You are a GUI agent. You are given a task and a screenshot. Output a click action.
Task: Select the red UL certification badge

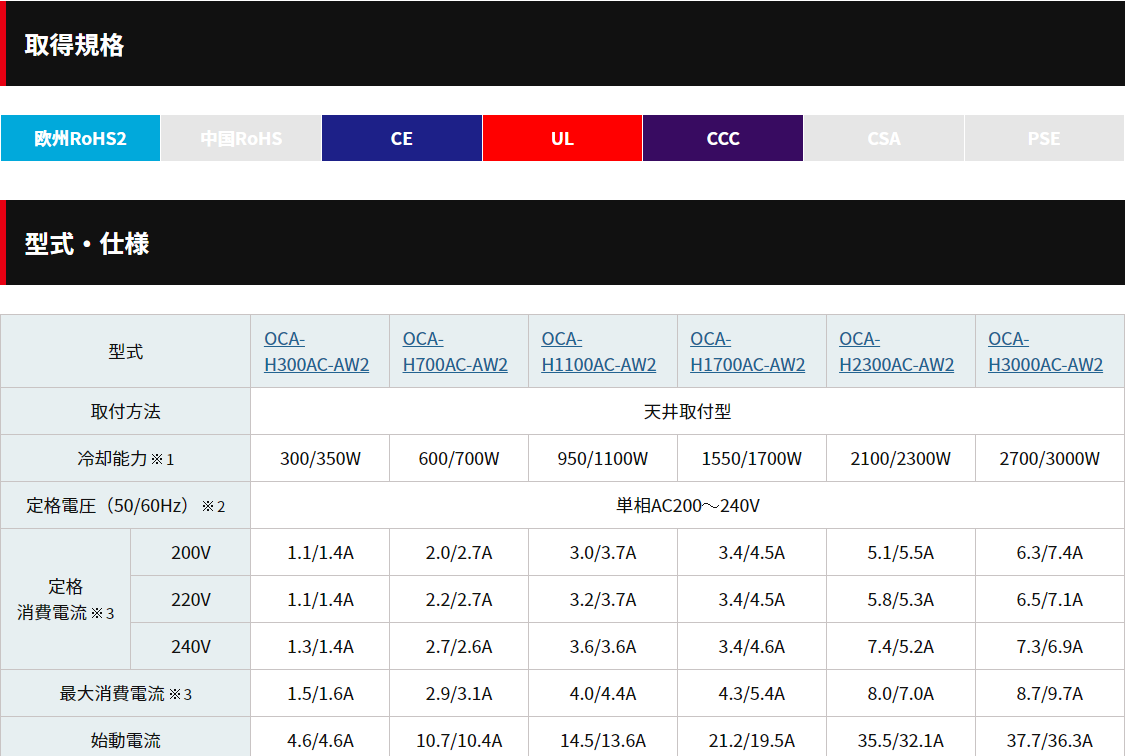(562, 138)
